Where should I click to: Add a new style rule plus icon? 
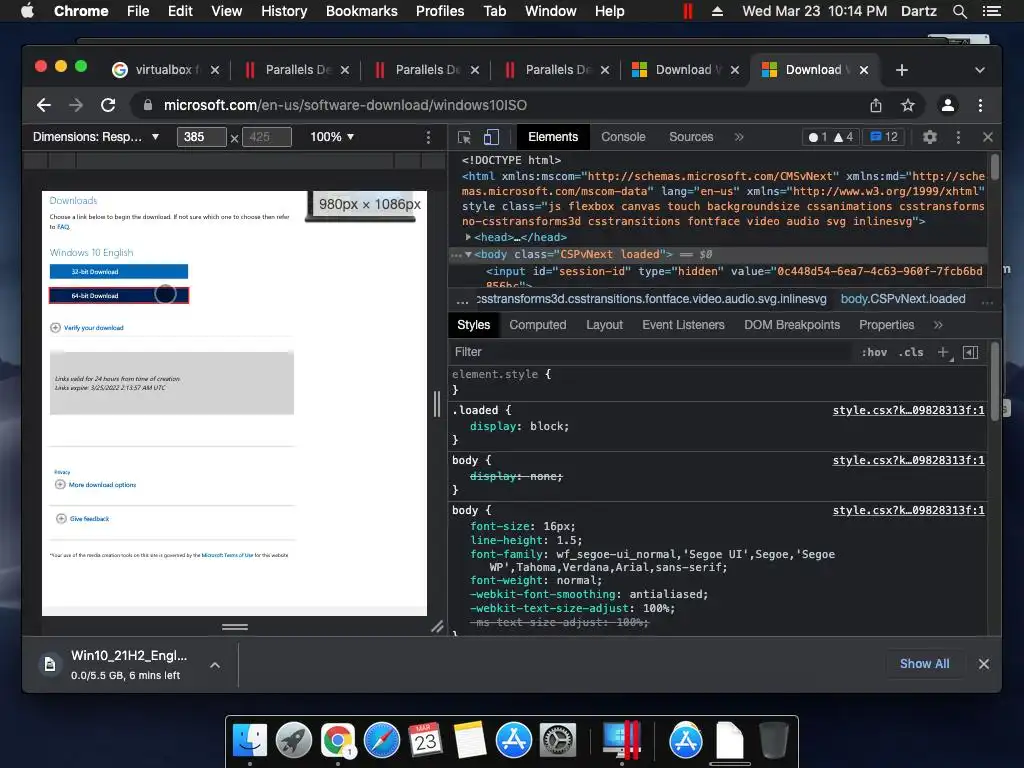[x=943, y=352]
